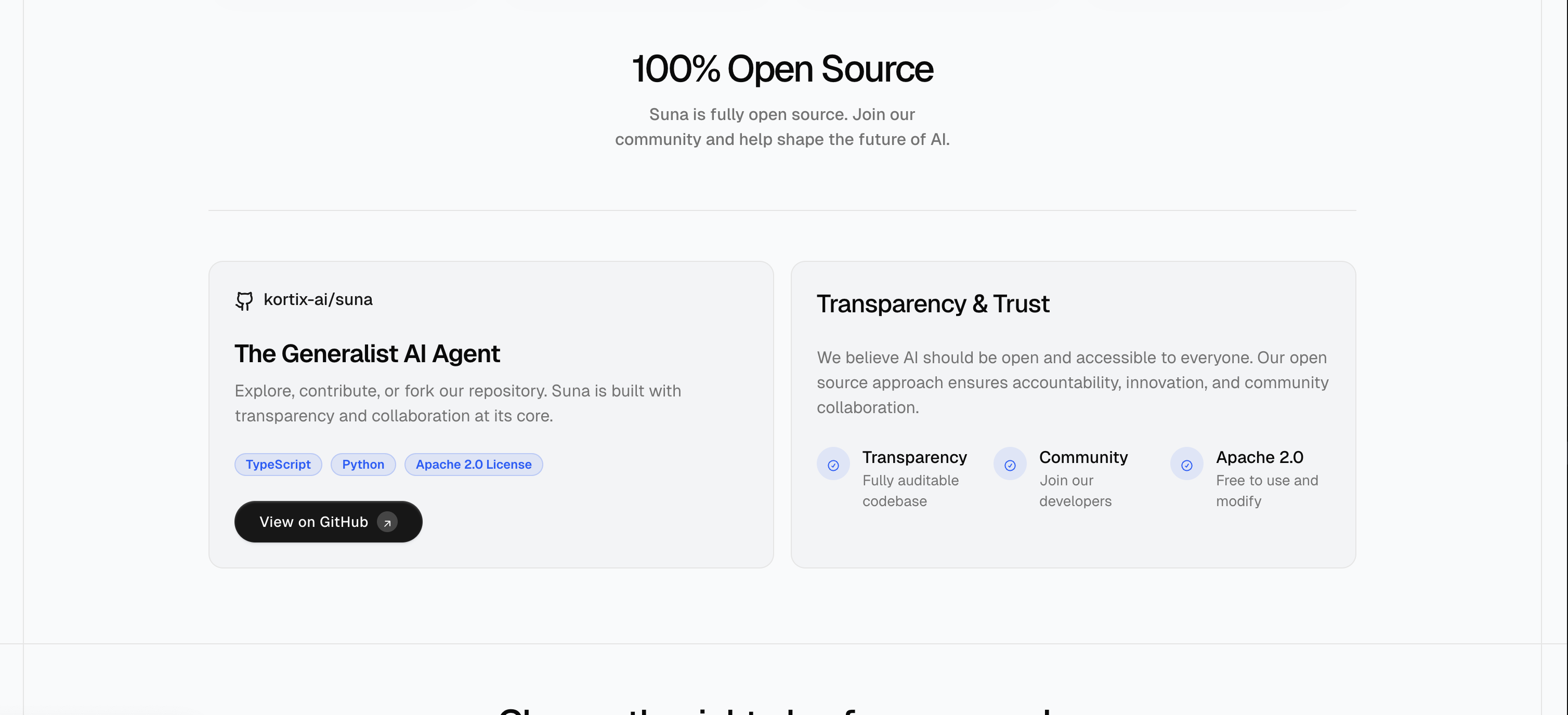
Task: Open the kortix-ai/suna repository name
Action: (318, 299)
